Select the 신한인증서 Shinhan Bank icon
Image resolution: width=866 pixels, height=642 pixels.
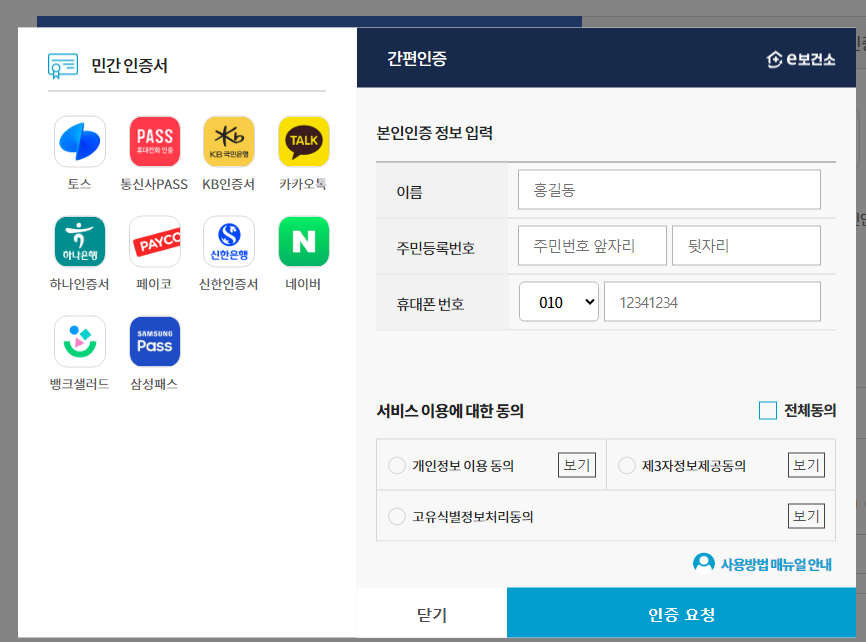[229, 241]
